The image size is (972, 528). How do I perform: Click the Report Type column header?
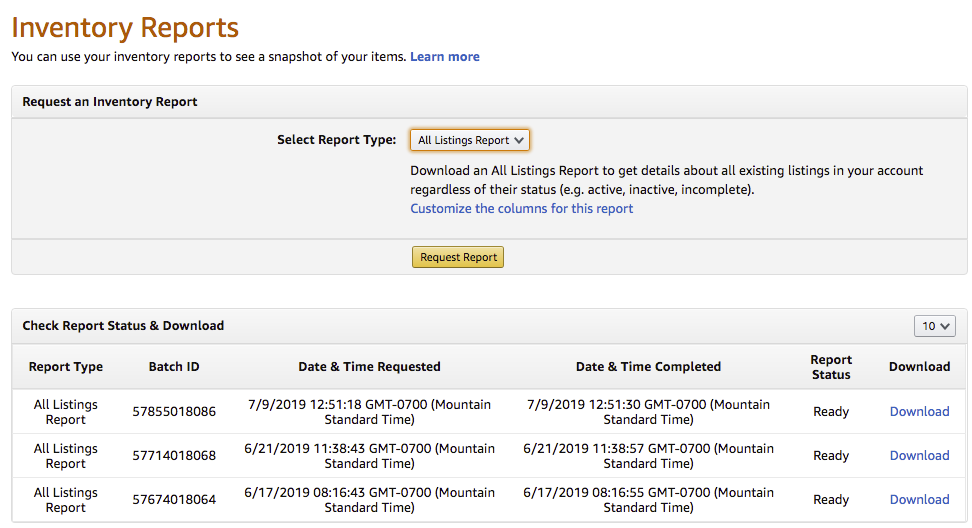tap(66, 367)
